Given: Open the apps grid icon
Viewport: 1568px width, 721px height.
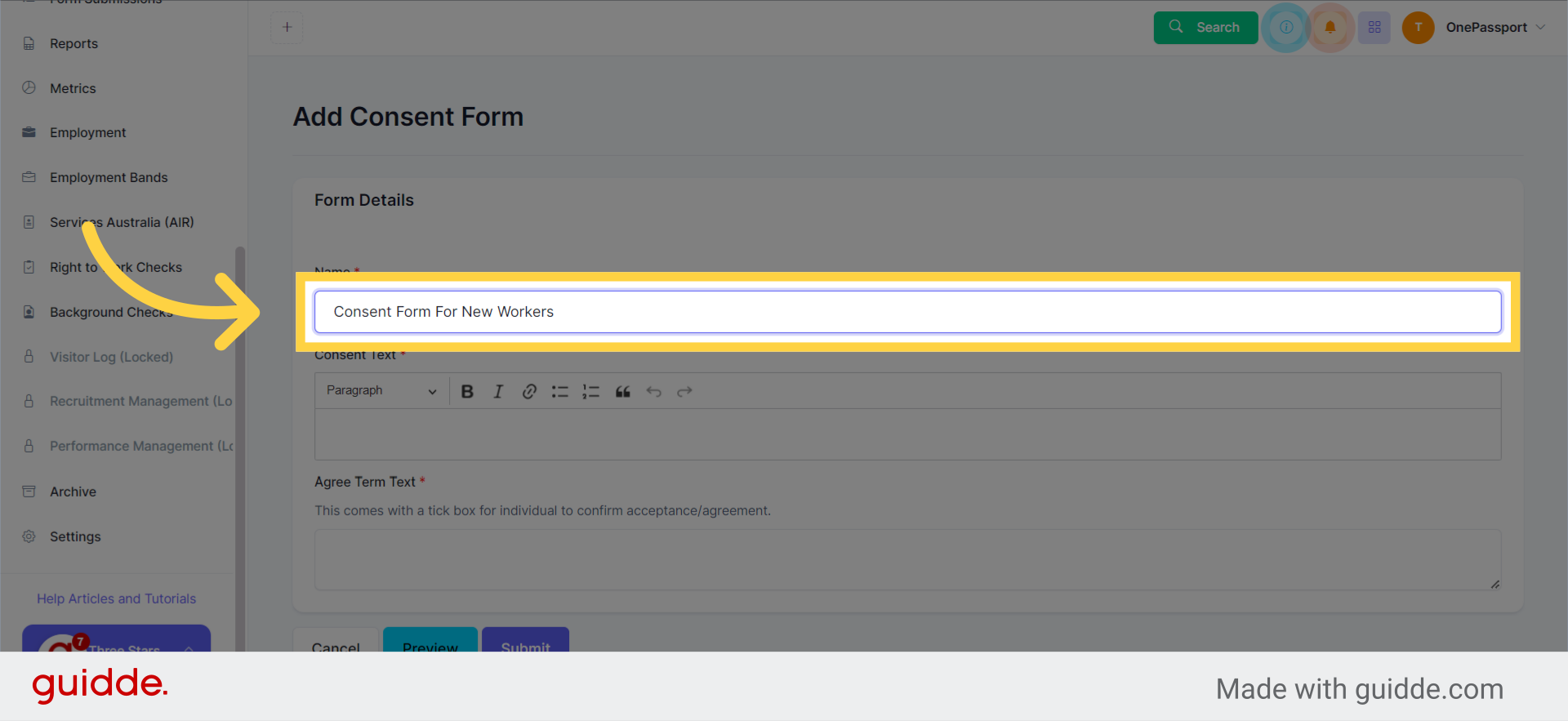Looking at the screenshot, I should tap(1374, 27).
